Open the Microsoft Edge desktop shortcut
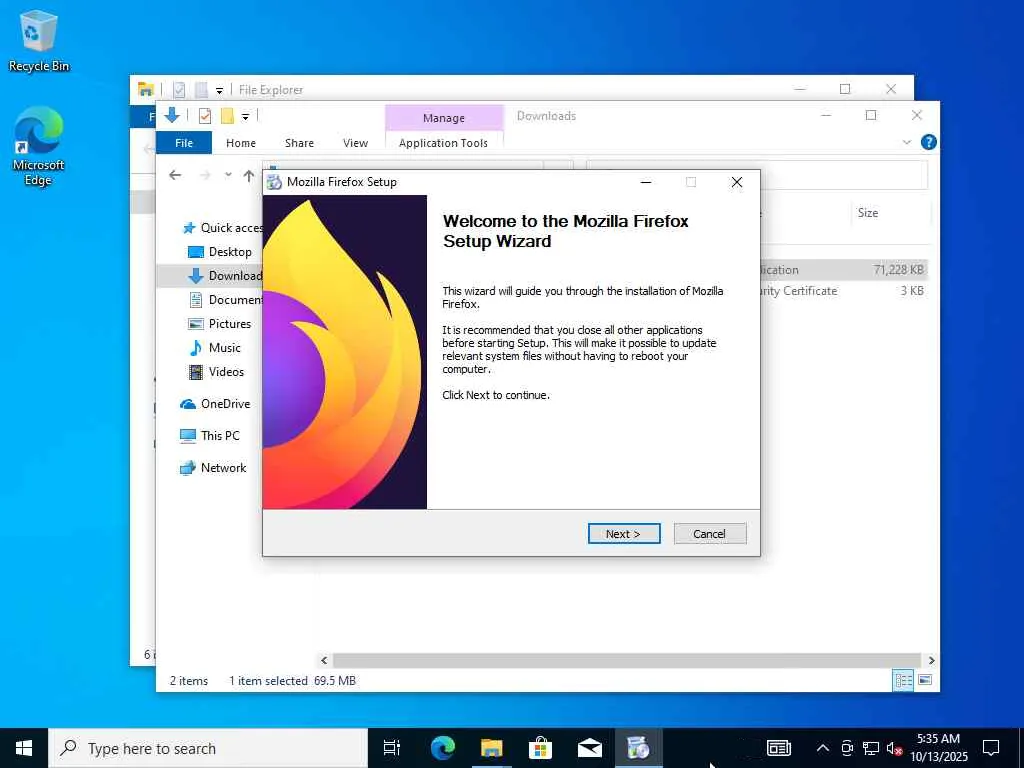This screenshot has width=1024, height=768. 39,147
